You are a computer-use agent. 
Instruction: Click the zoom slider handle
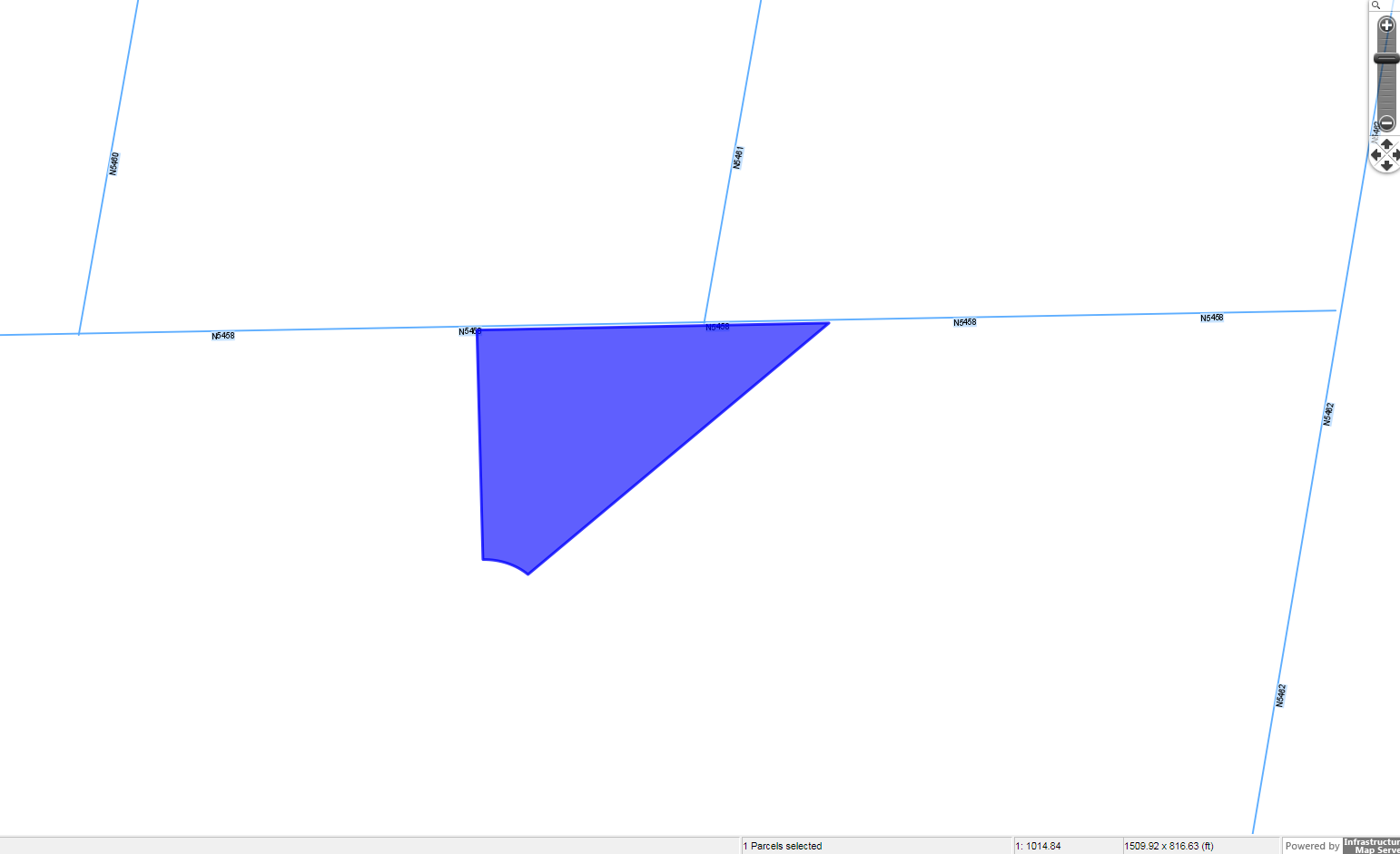coord(1386,59)
